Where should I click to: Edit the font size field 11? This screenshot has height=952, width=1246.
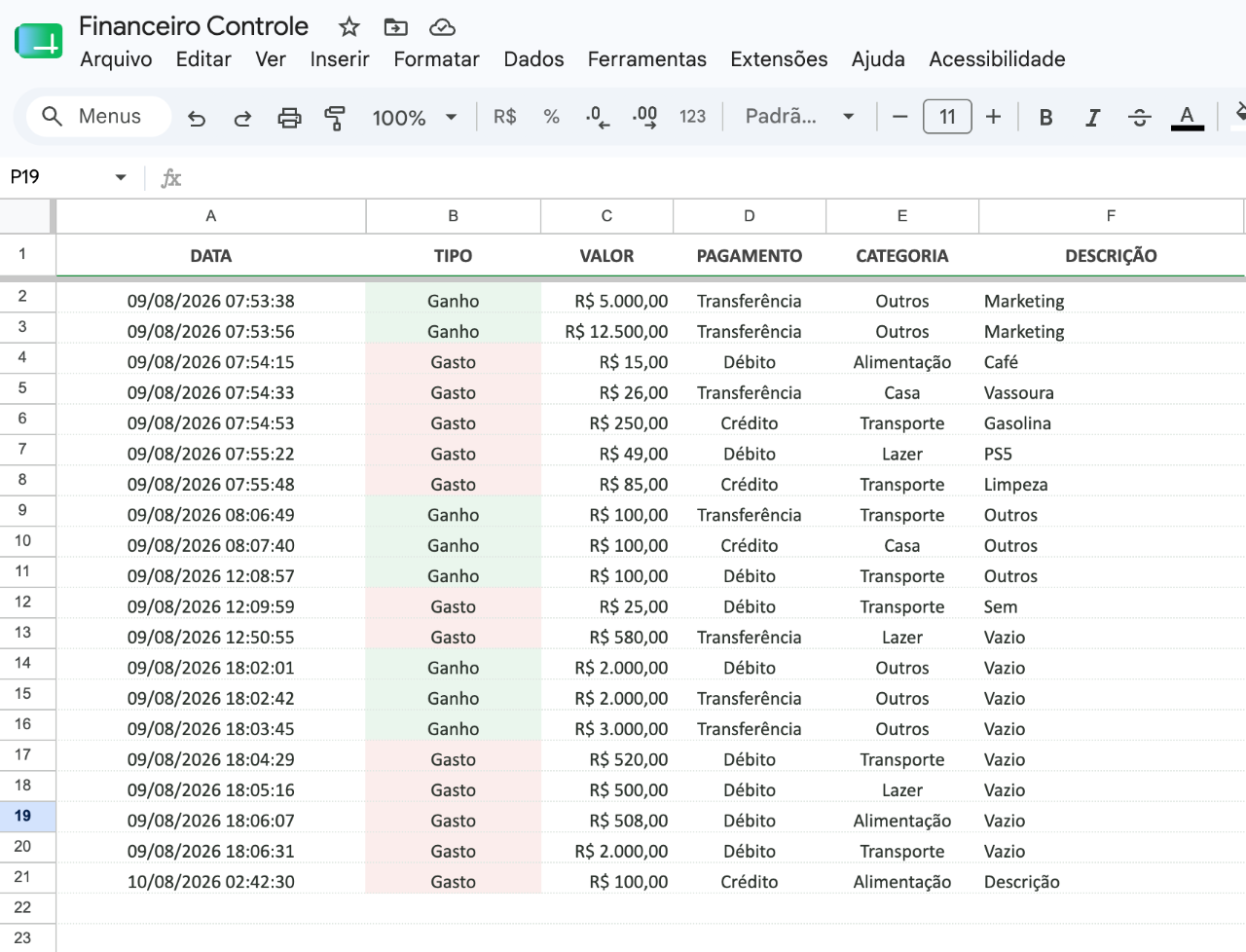coord(947,117)
